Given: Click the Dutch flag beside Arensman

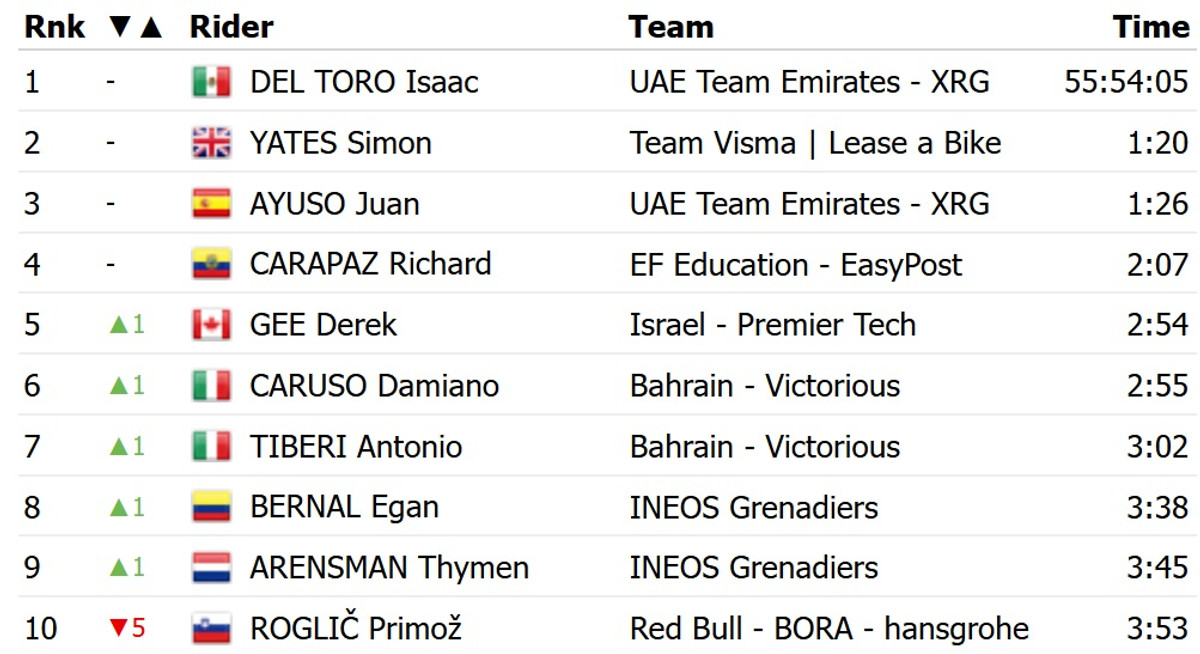Looking at the screenshot, I should tap(211, 568).
